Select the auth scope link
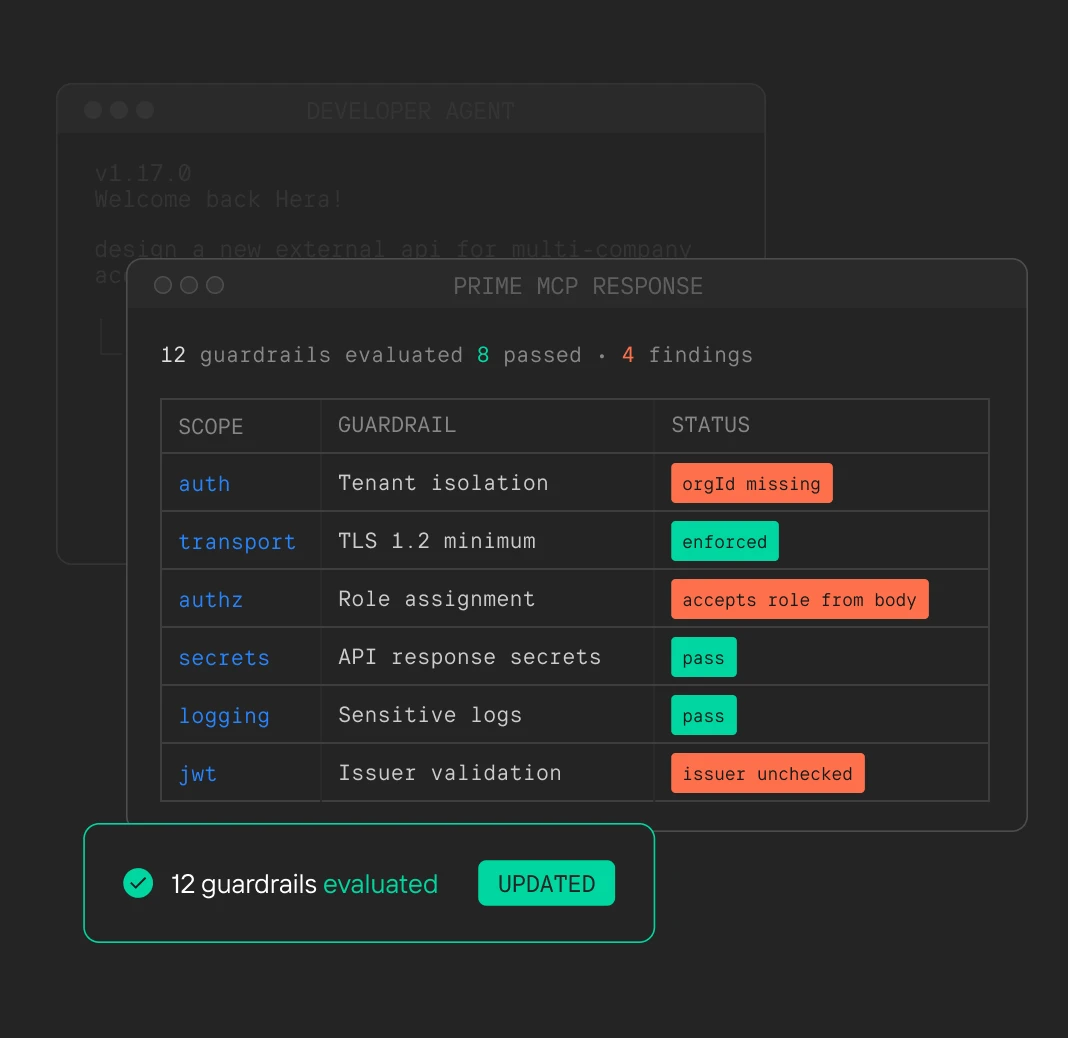 204,484
